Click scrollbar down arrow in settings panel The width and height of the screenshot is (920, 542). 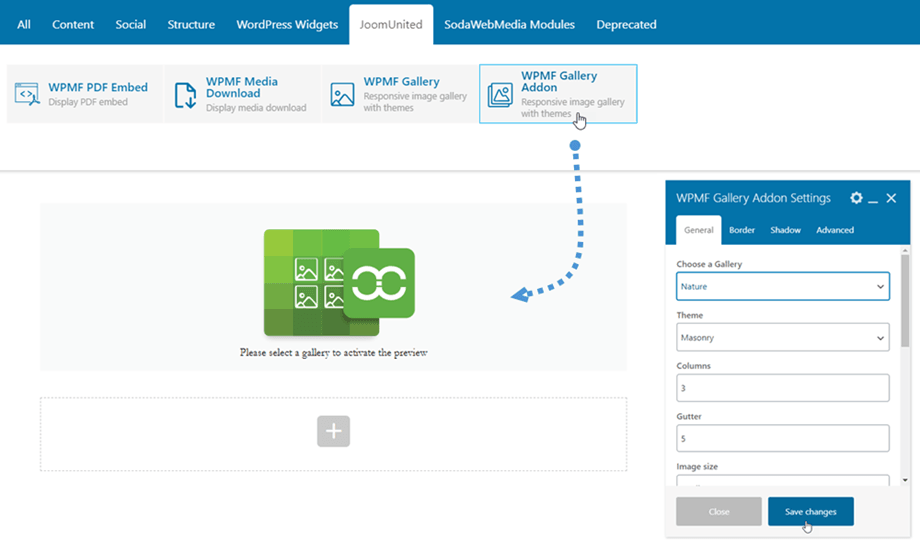tap(905, 480)
